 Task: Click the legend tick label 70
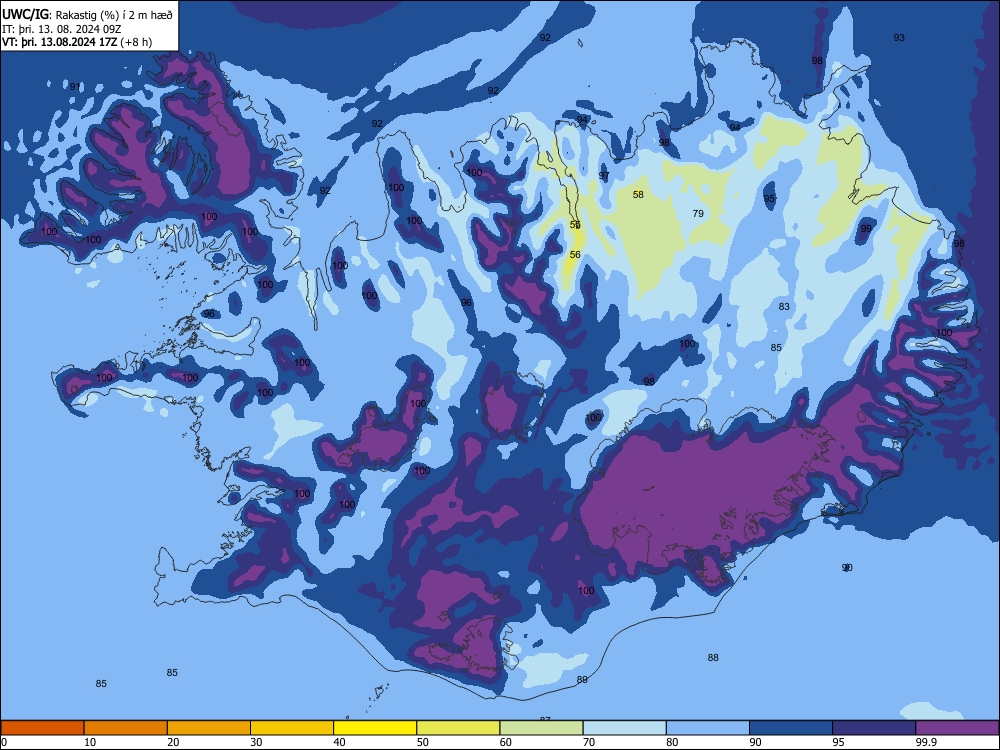589,742
